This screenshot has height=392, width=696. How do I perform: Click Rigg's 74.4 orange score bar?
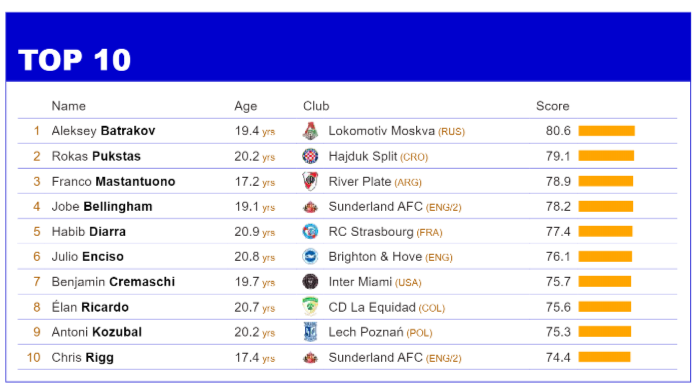click(x=605, y=357)
